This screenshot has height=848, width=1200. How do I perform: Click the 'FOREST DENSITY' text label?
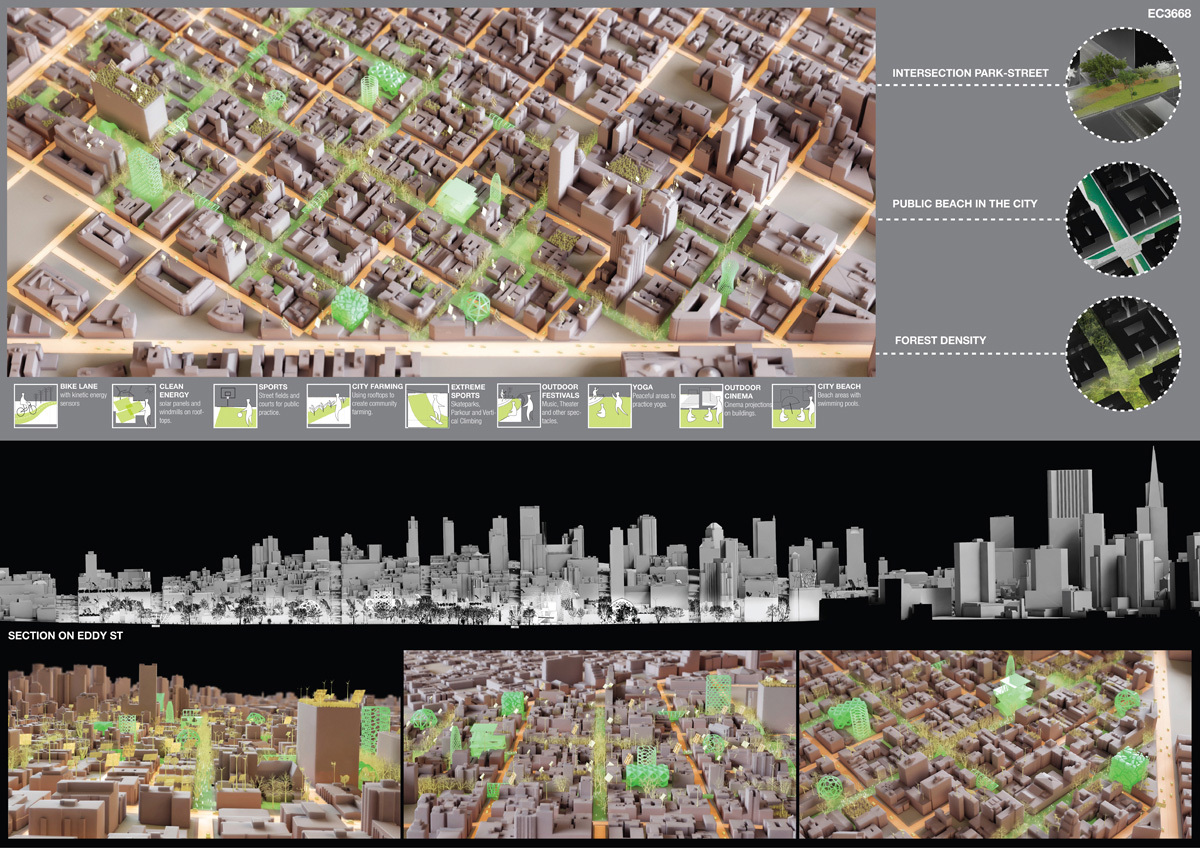click(939, 341)
